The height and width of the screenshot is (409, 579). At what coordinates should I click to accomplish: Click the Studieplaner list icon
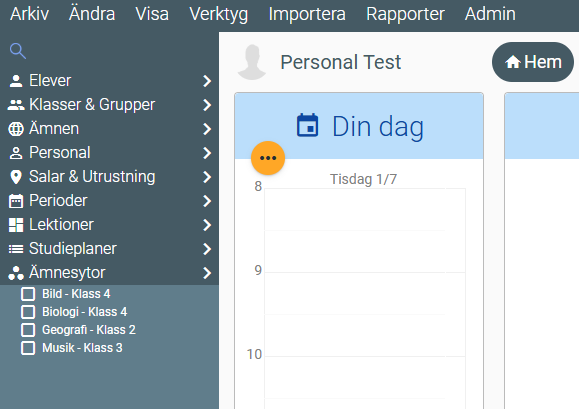[16, 249]
